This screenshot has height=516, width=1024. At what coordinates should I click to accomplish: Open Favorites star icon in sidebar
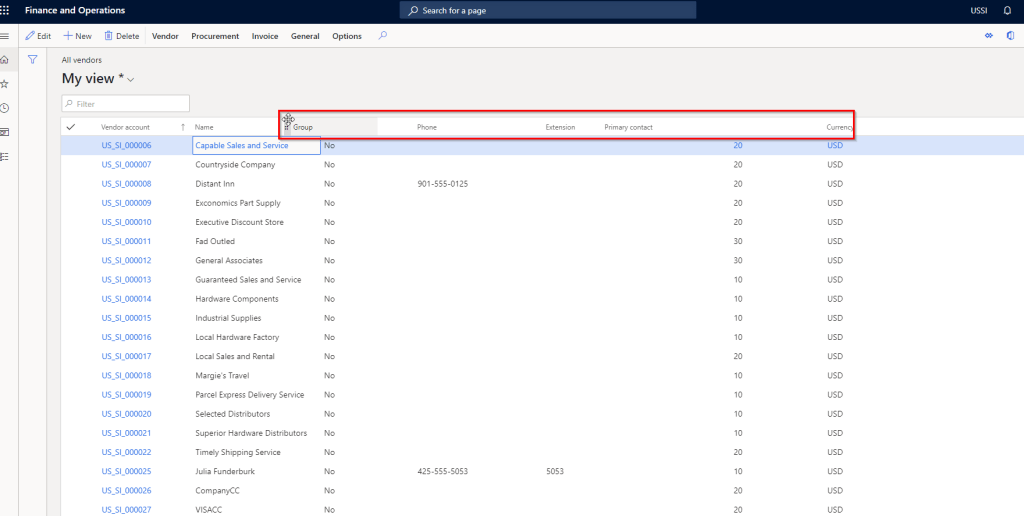point(6,84)
